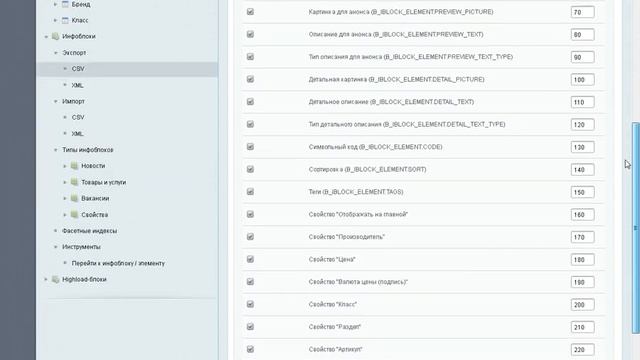Select the Свойства folder icon
Image resolution: width=640 pixels, height=360 pixels.
[x=74, y=214]
